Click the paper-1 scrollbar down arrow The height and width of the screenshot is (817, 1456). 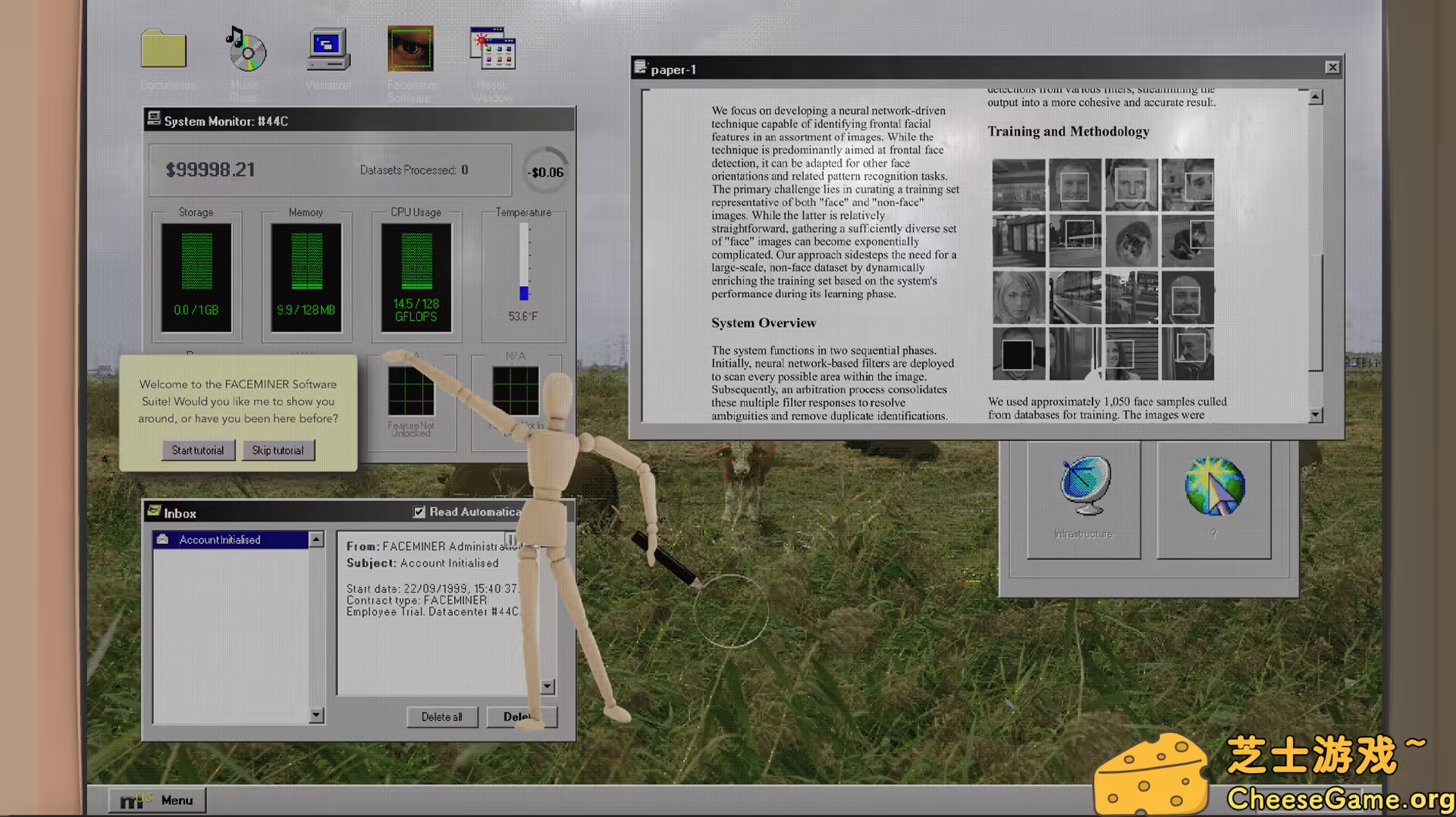pos(1316,415)
